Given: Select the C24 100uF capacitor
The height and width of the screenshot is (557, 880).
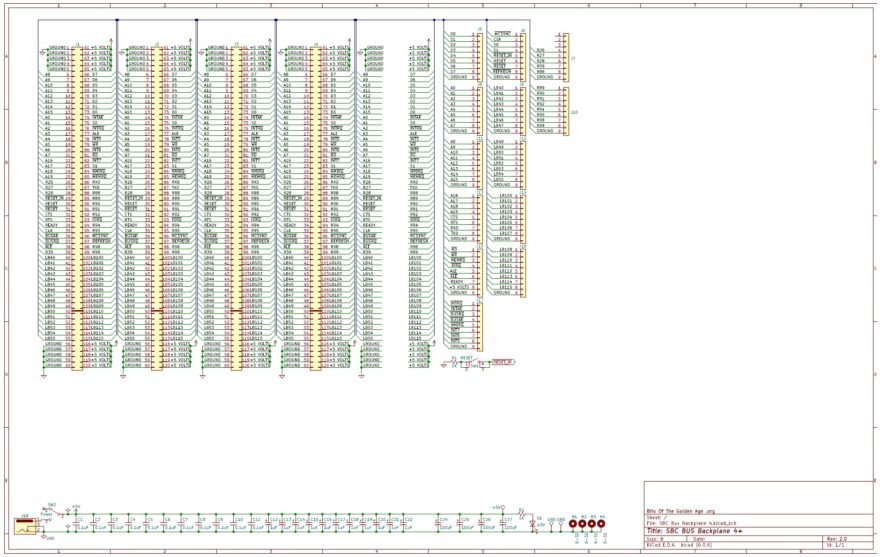Looking at the screenshot, I should pos(438,524).
